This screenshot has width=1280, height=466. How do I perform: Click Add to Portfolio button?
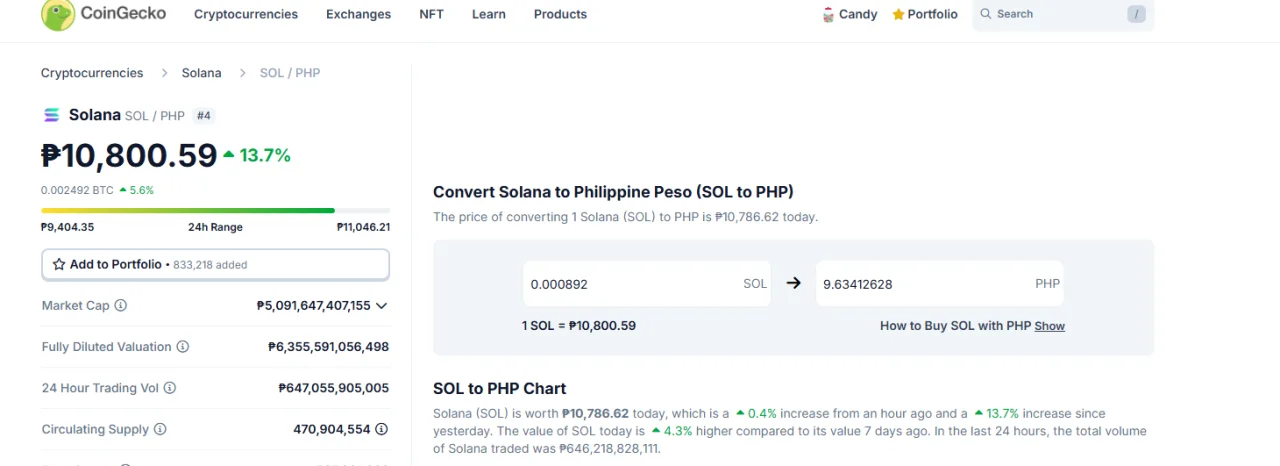coord(215,265)
